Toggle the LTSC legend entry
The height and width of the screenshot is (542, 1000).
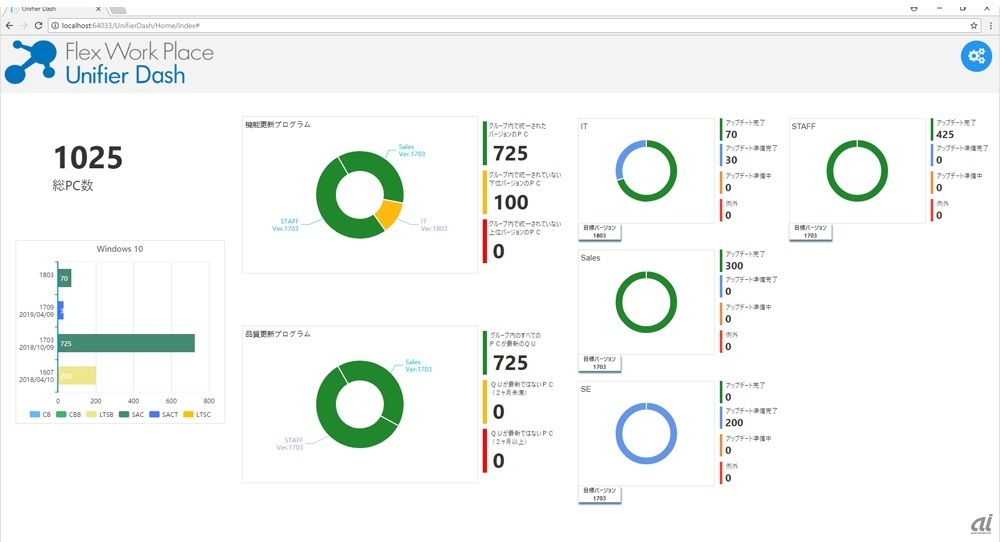coord(197,414)
